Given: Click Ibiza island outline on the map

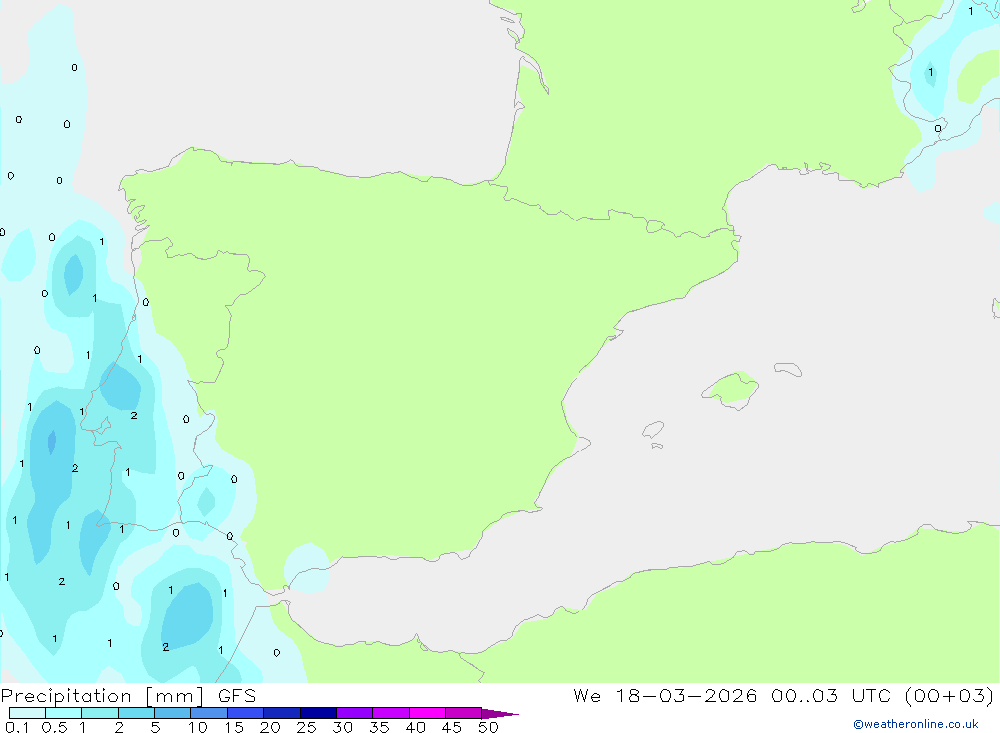Looking at the screenshot, I should click(x=653, y=429).
